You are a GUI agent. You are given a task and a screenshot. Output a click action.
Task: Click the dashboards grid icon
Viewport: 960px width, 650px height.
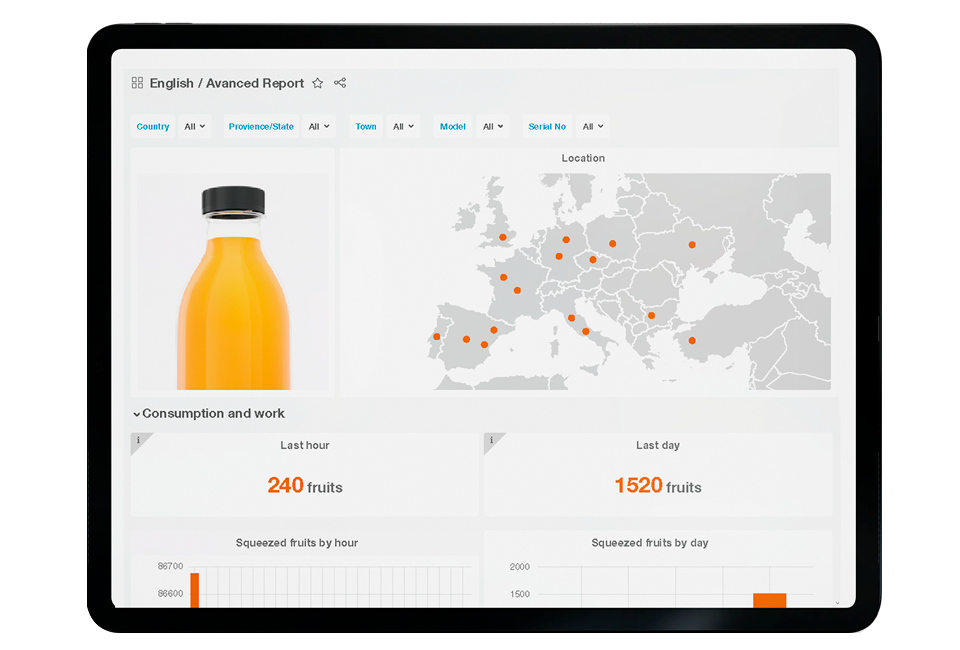pos(137,83)
